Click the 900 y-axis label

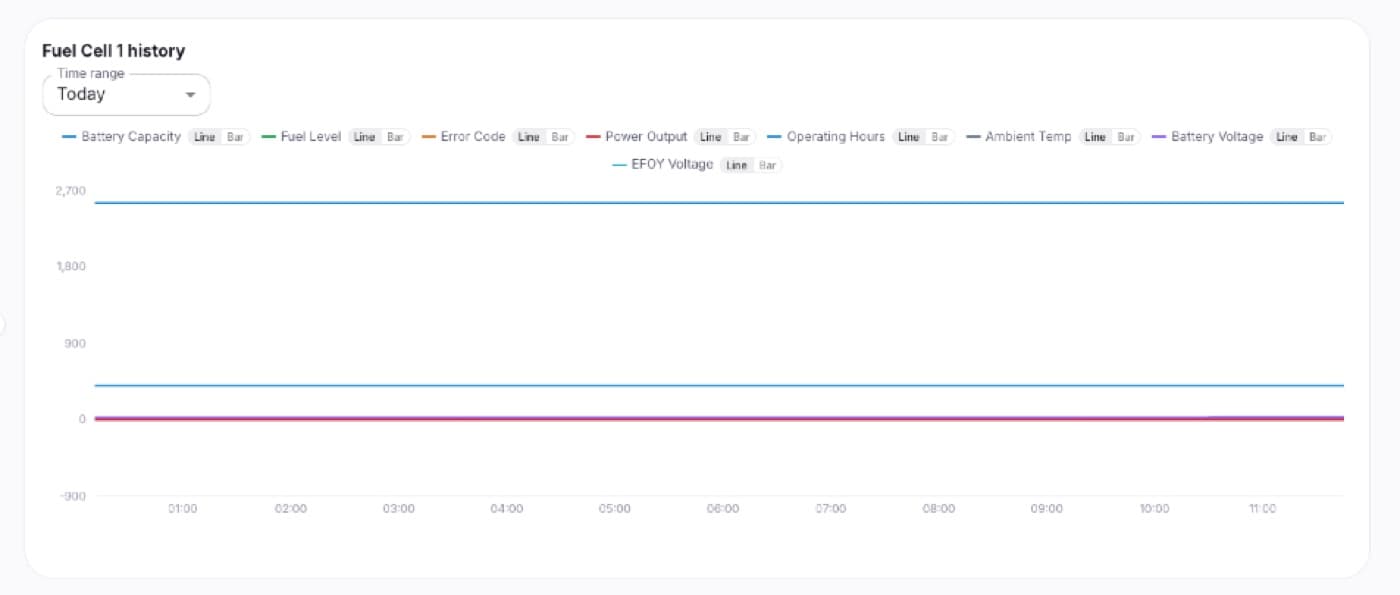coord(75,343)
